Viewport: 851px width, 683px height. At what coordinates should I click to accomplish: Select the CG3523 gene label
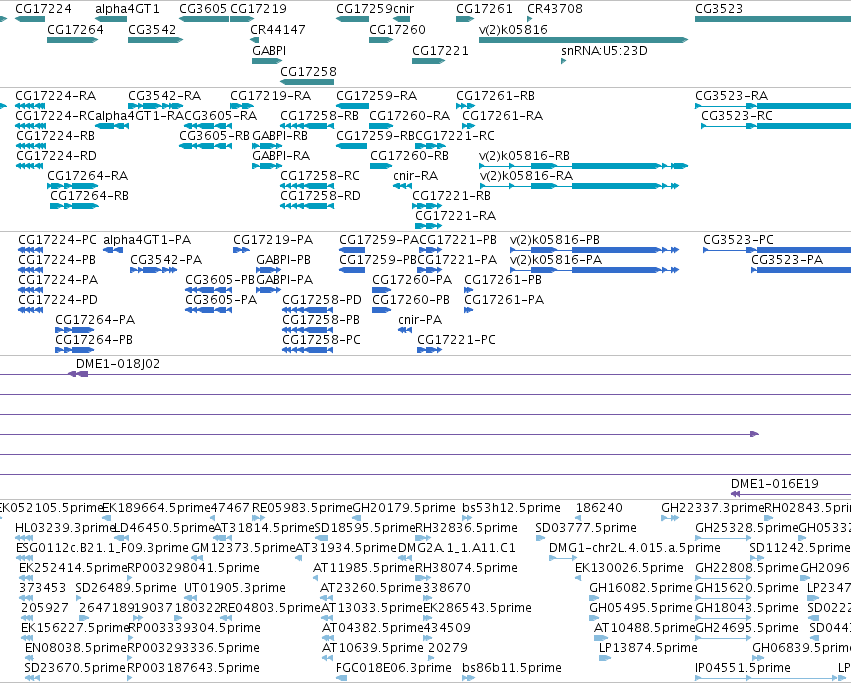coord(719,9)
